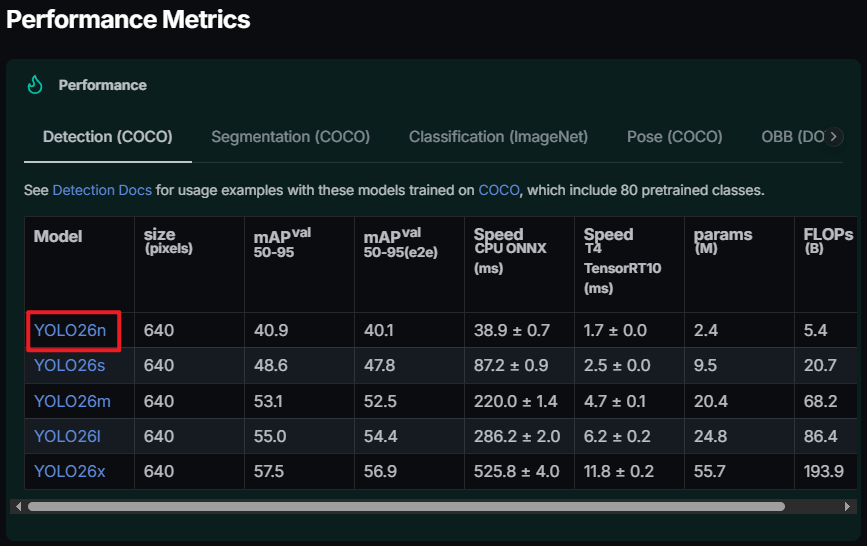Click the 57.5 mAP value
Screen dimensions: 867x546
tap(269, 471)
